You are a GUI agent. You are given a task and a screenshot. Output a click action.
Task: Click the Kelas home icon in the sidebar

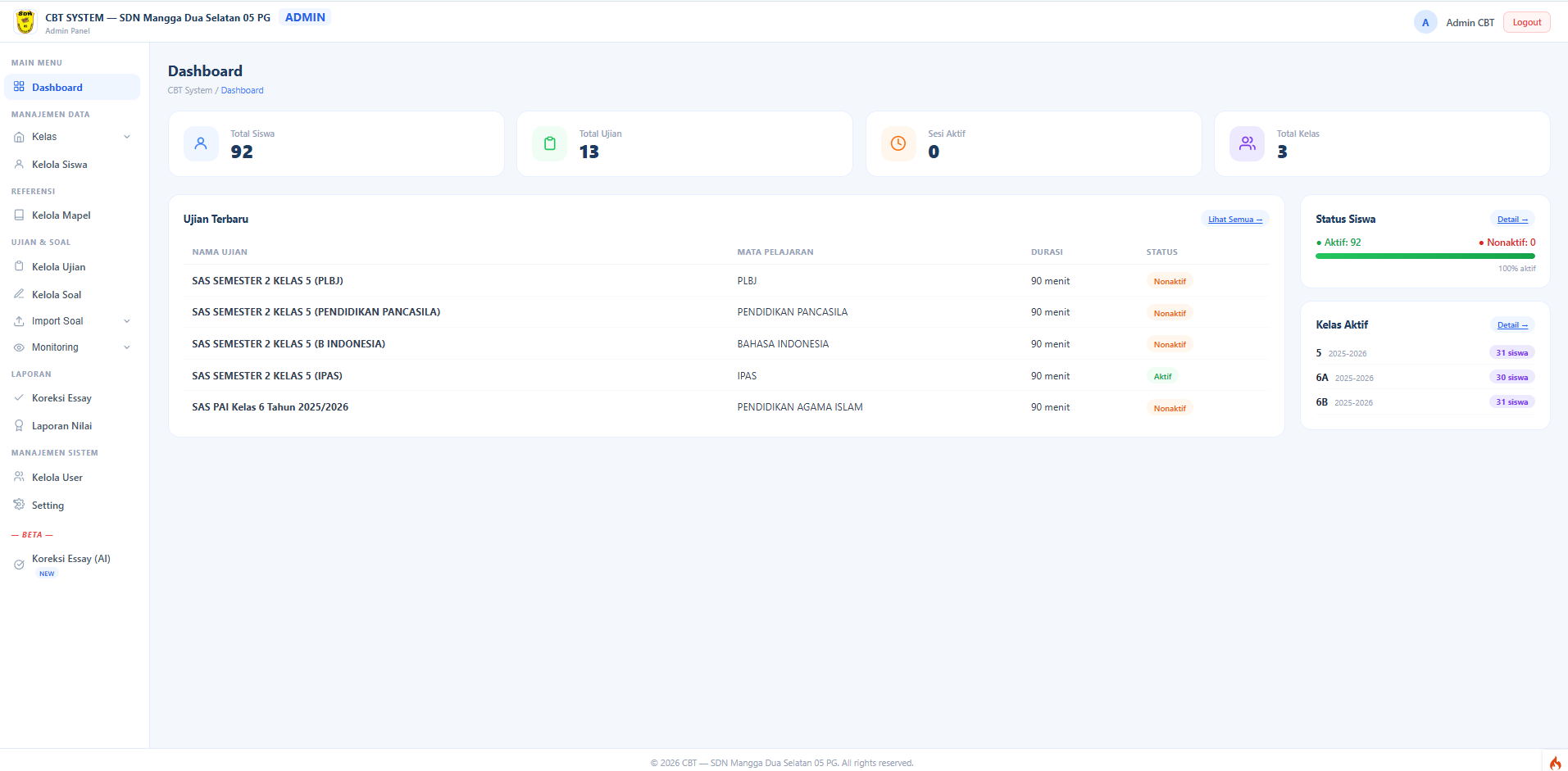click(19, 137)
